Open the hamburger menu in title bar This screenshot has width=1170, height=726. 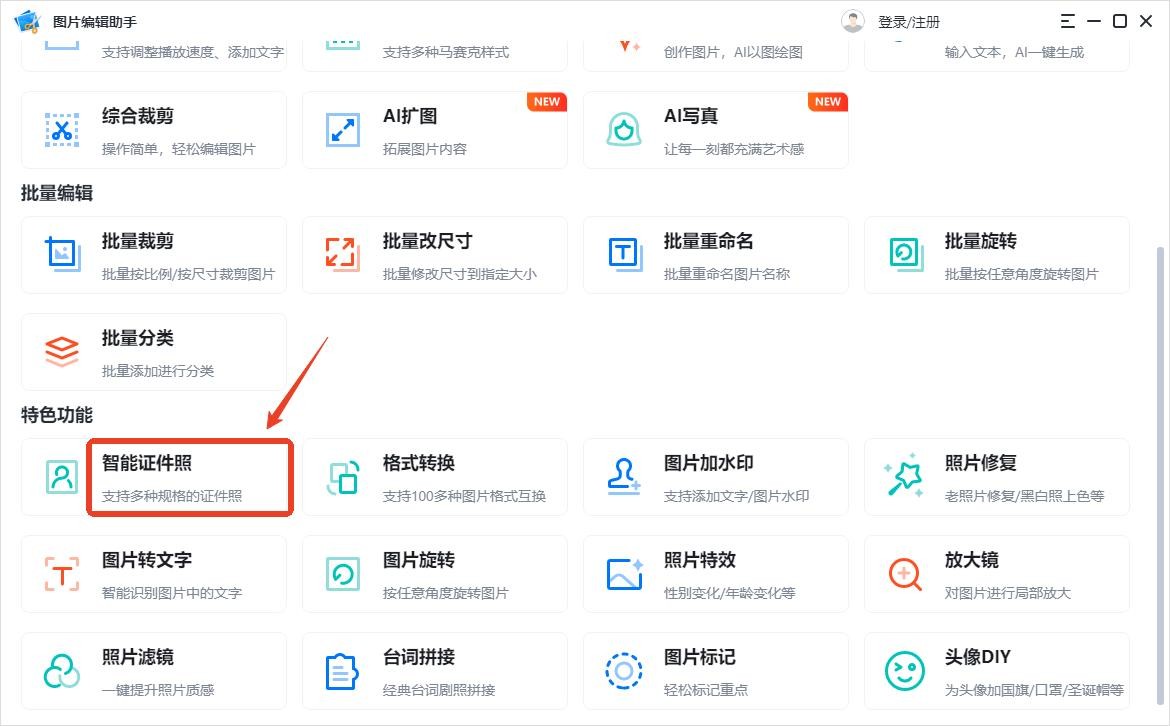pos(1068,21)
